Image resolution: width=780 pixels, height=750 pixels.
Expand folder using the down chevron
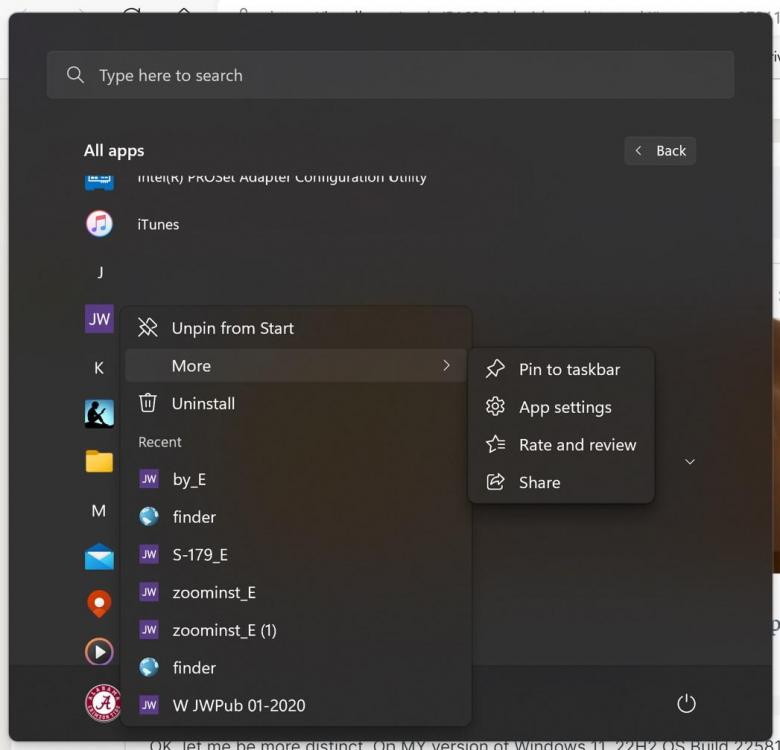pos(690,462)
